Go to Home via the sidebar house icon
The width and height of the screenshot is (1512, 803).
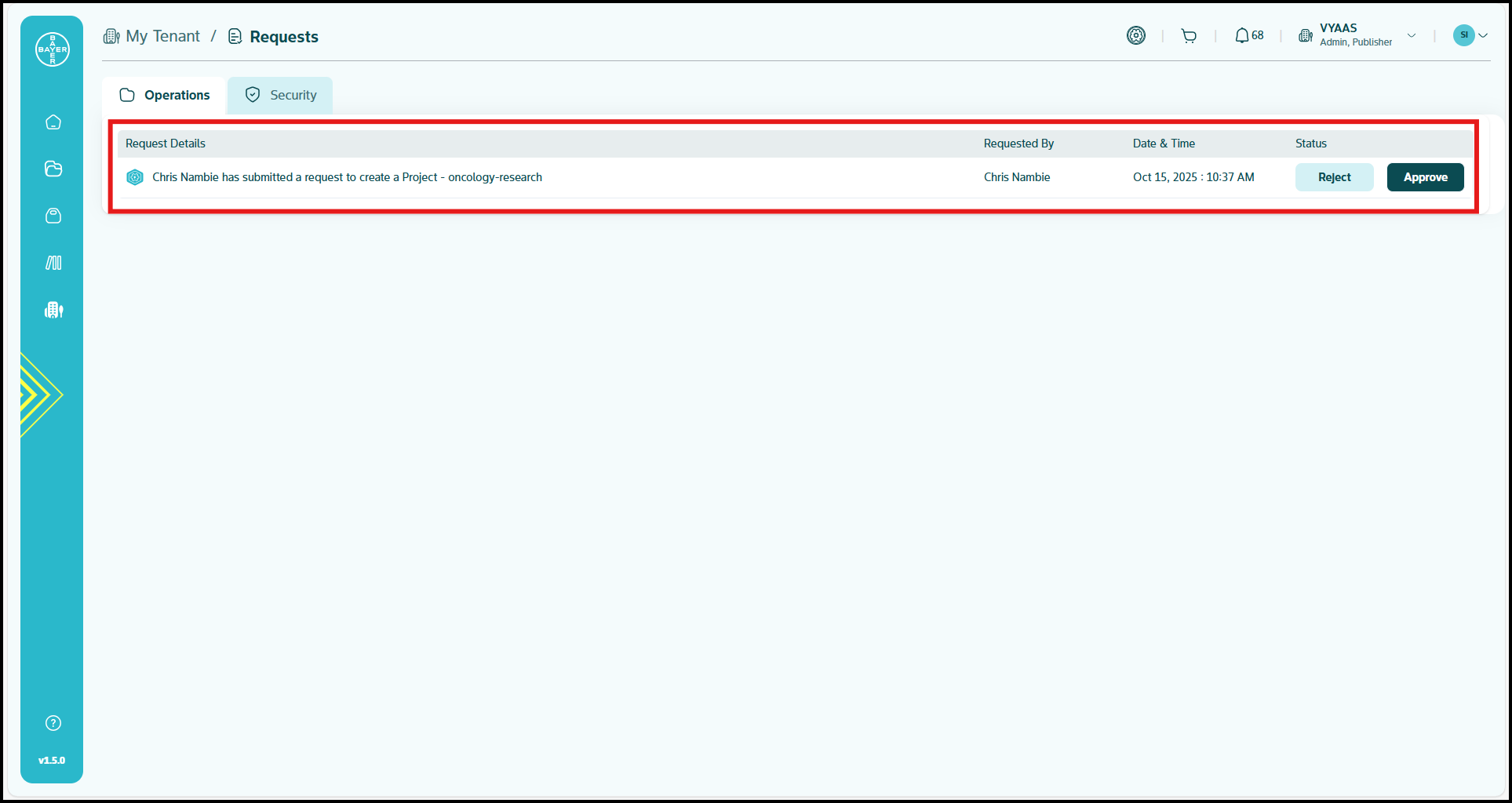point(53,122)
